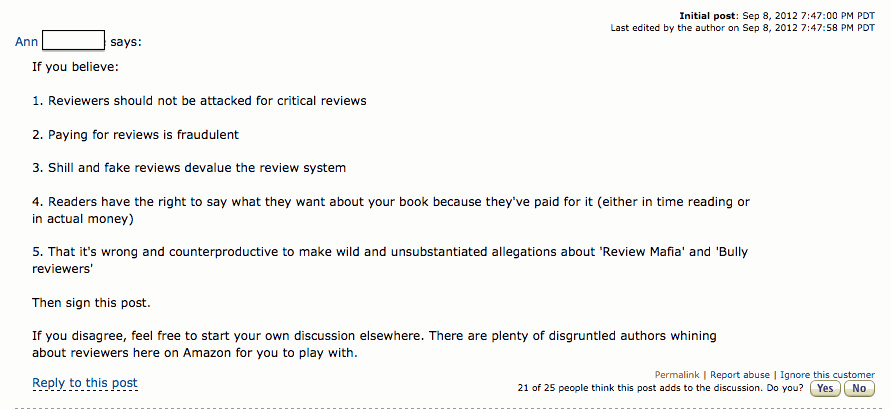Viewport: 891px width, 409px height.
Task: Click the word 'says:' after author name
Action: coord(126,42)
